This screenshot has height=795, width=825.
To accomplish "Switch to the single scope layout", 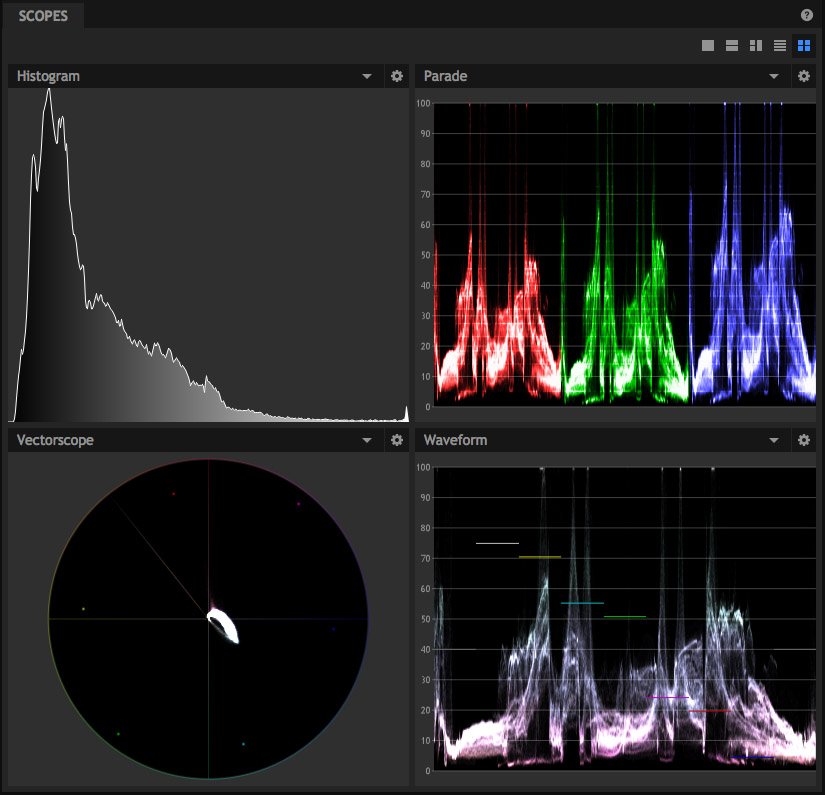I will pos(708,46).
